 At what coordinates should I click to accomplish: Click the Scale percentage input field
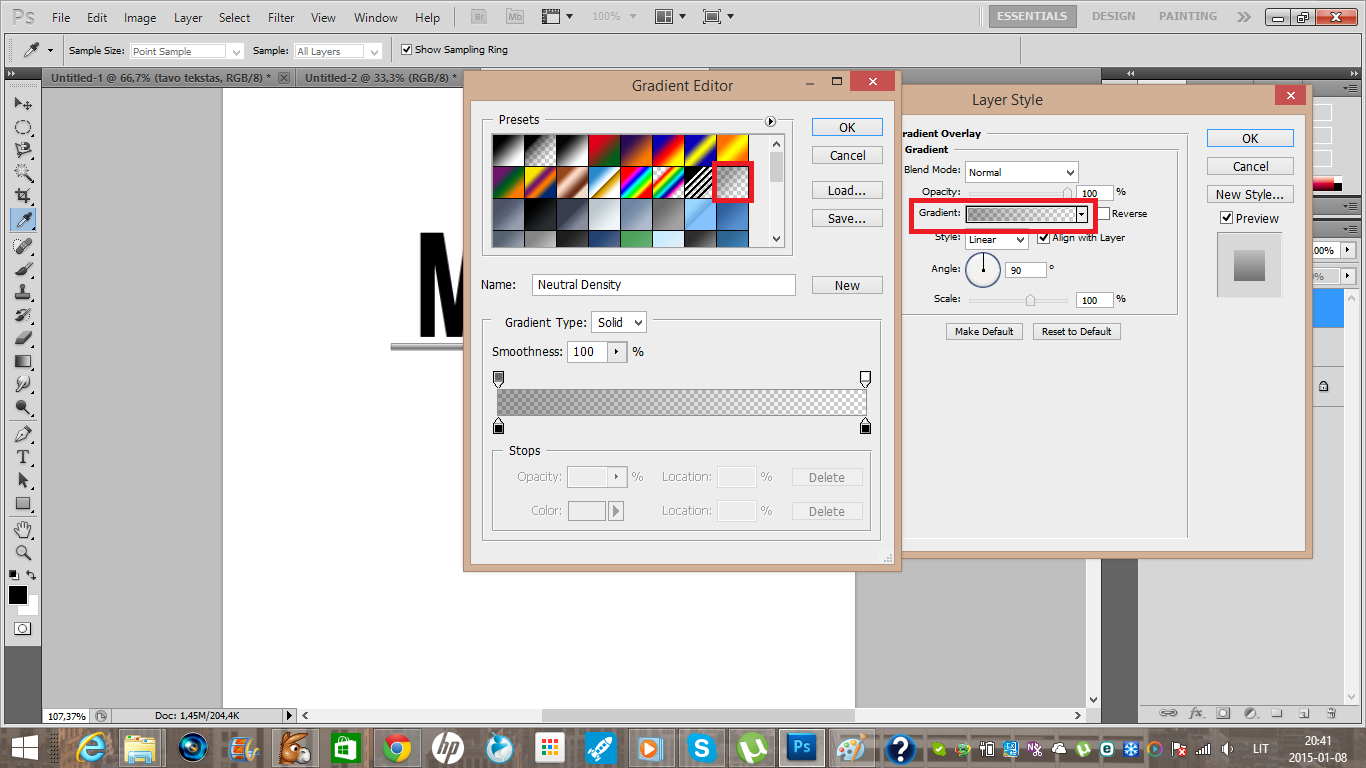[1095, 300]
